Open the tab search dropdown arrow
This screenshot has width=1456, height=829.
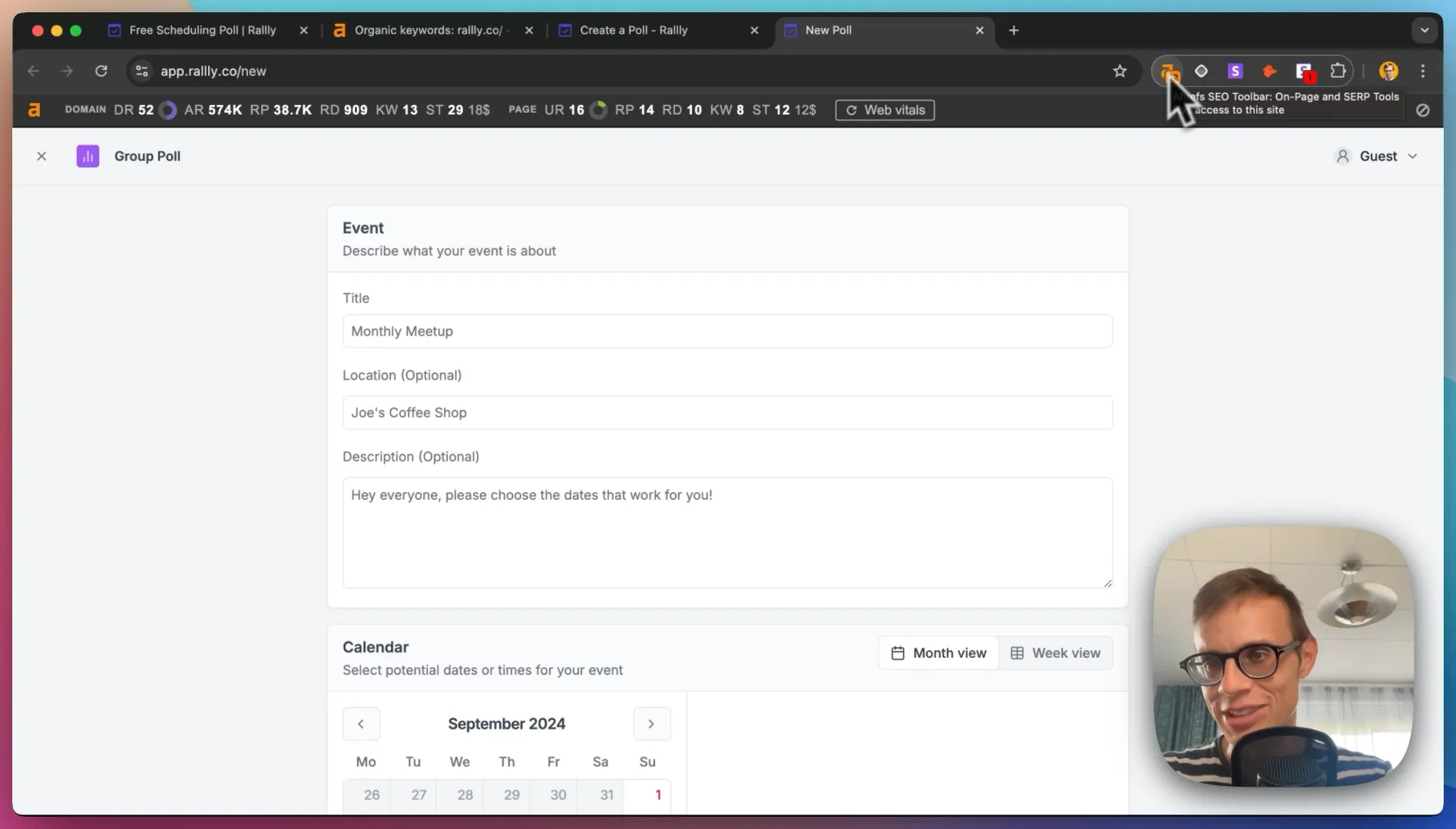(1424, 30)
